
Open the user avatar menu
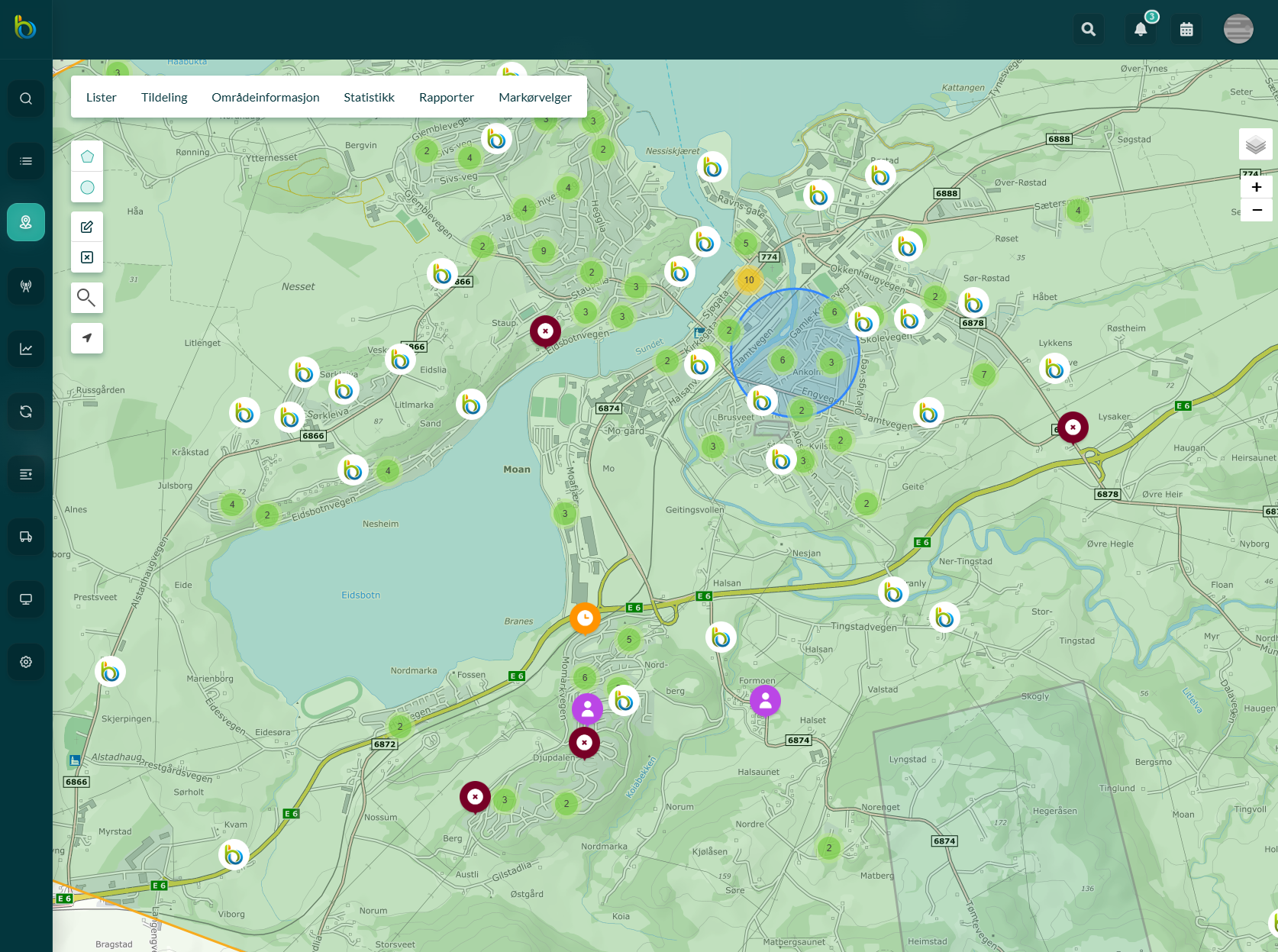(1238, 29)
